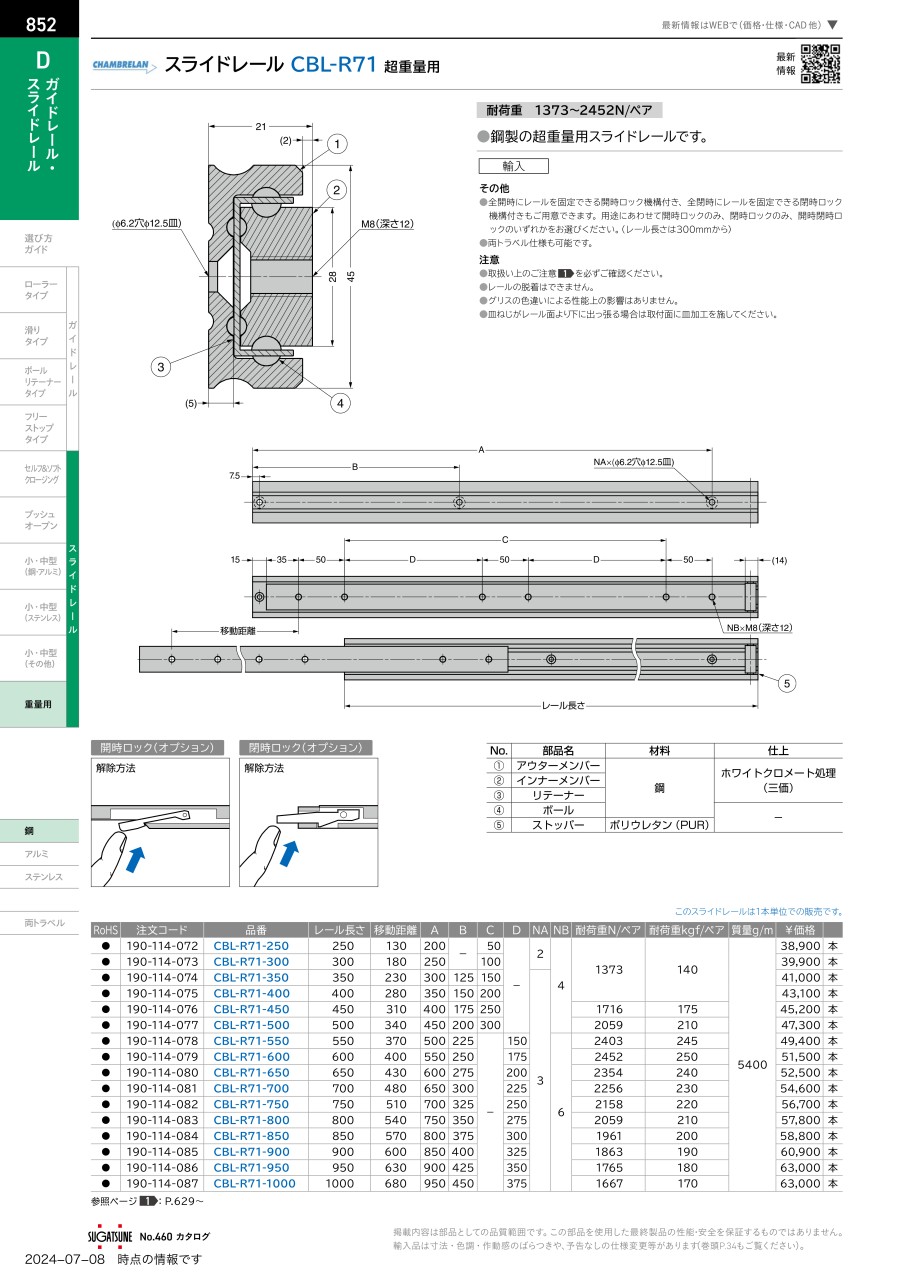Click the P.629 reference page link
The width and height of the screenshot is (900, 1272).
coord(184,1200)
